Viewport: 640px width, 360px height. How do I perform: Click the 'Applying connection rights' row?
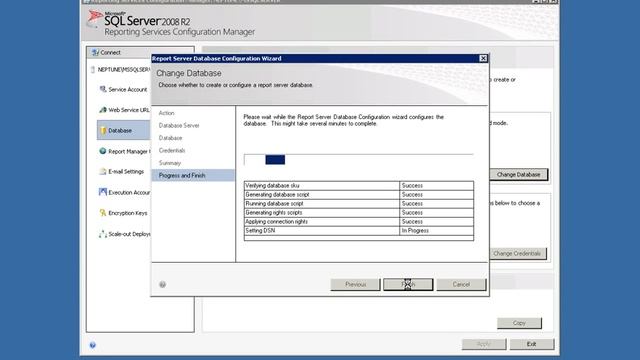359,222
